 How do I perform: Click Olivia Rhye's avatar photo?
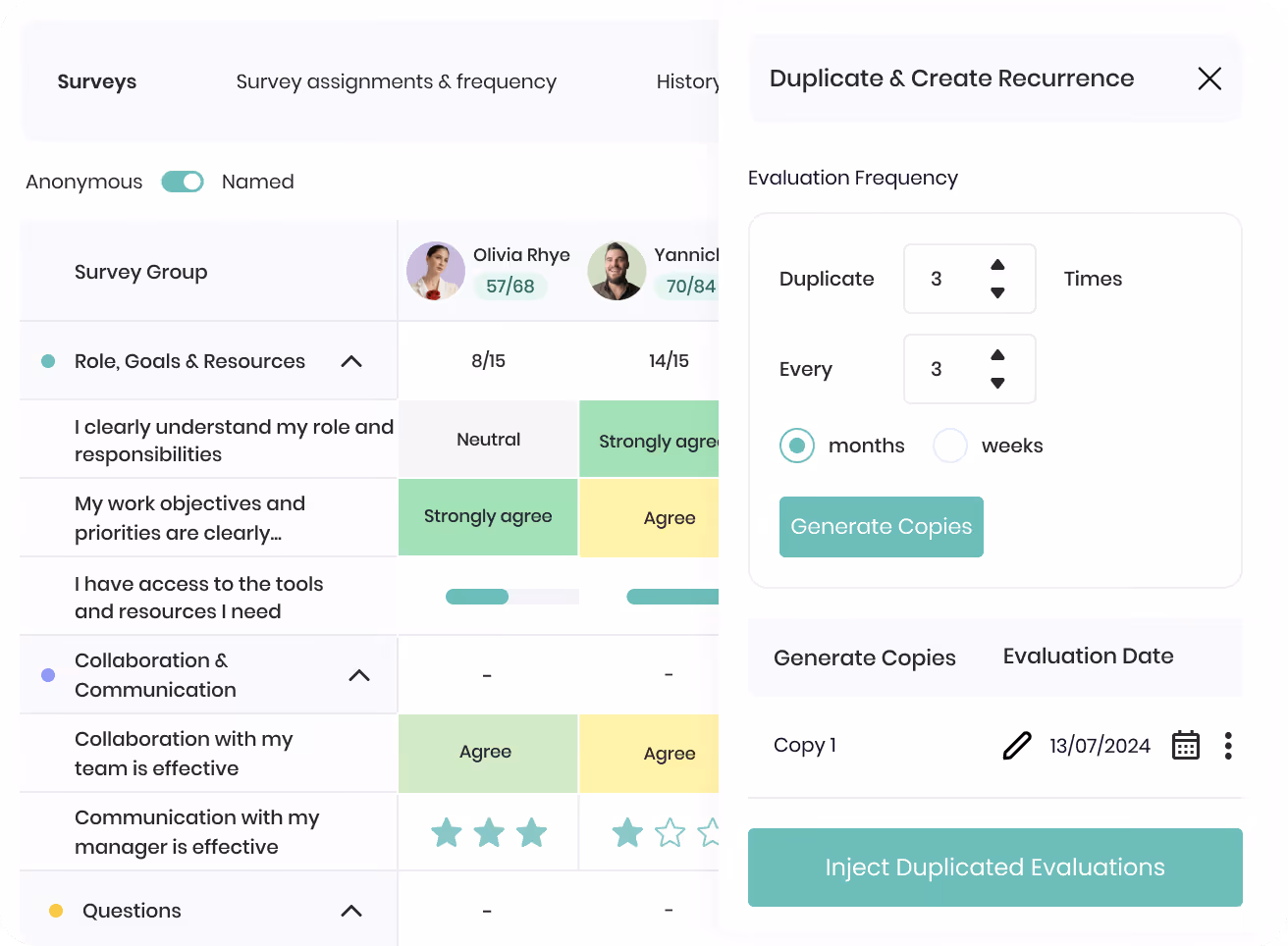tap(436, 271)
